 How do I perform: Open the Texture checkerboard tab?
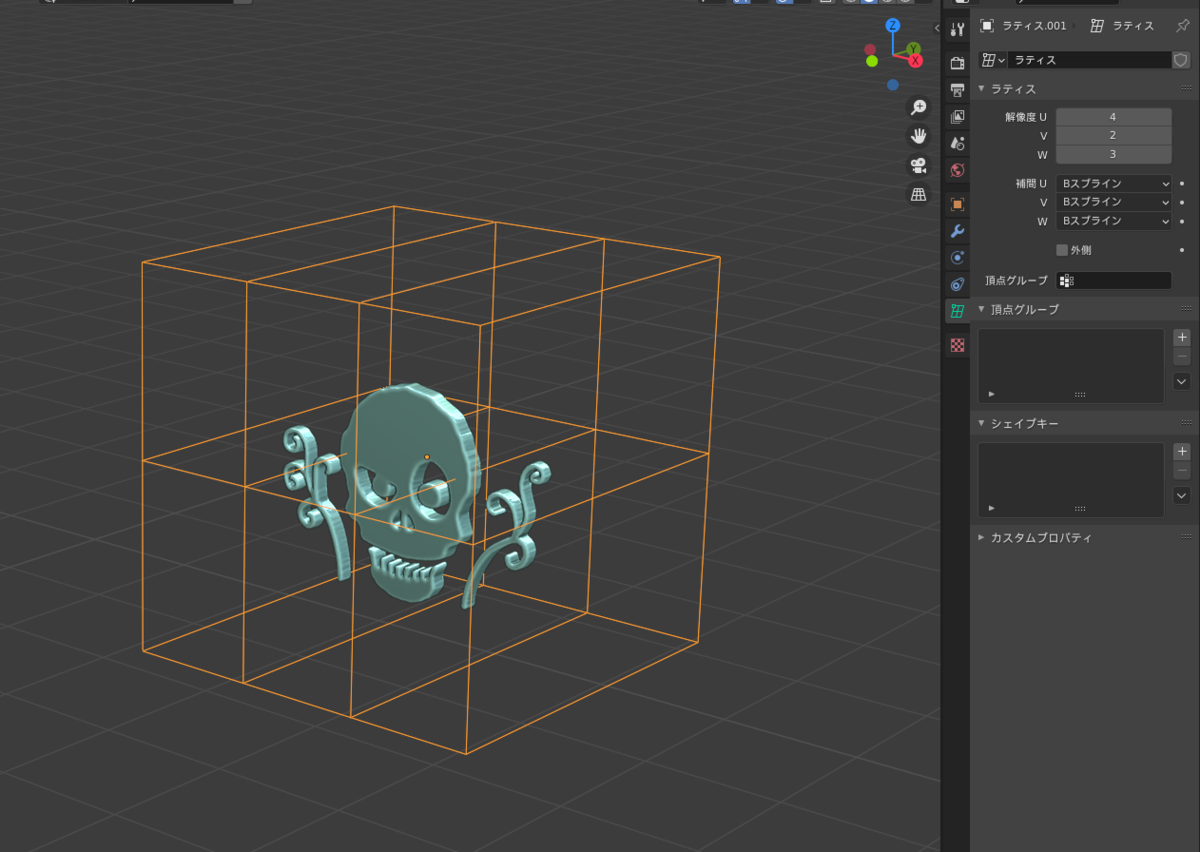(x=957, y=345)
